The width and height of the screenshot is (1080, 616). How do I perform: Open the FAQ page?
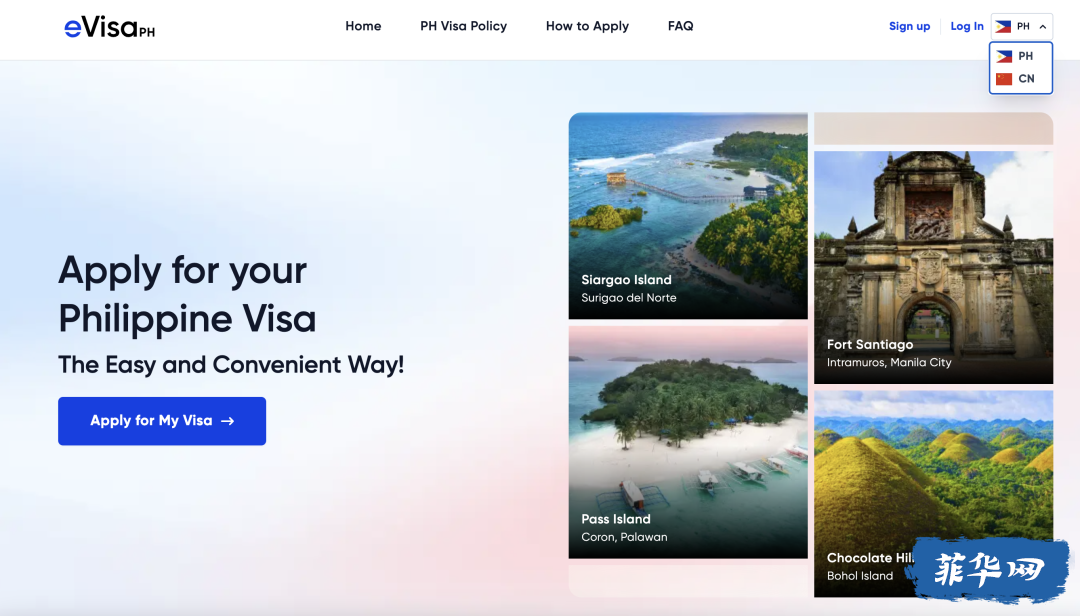pyautogui.click(x=681, y=26)
